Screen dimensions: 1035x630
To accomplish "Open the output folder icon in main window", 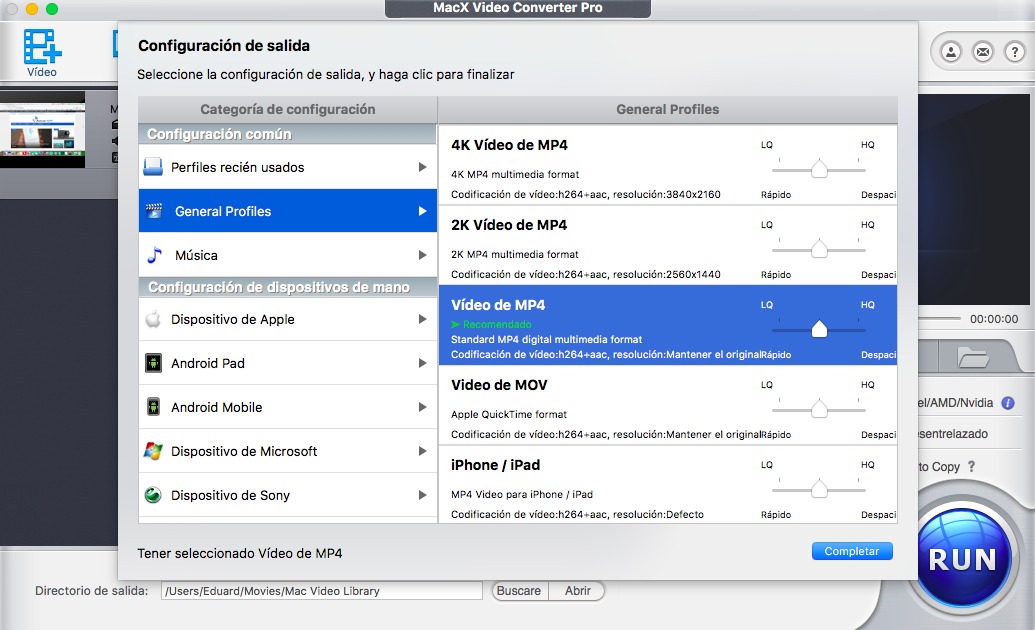I will click(973, 357).
